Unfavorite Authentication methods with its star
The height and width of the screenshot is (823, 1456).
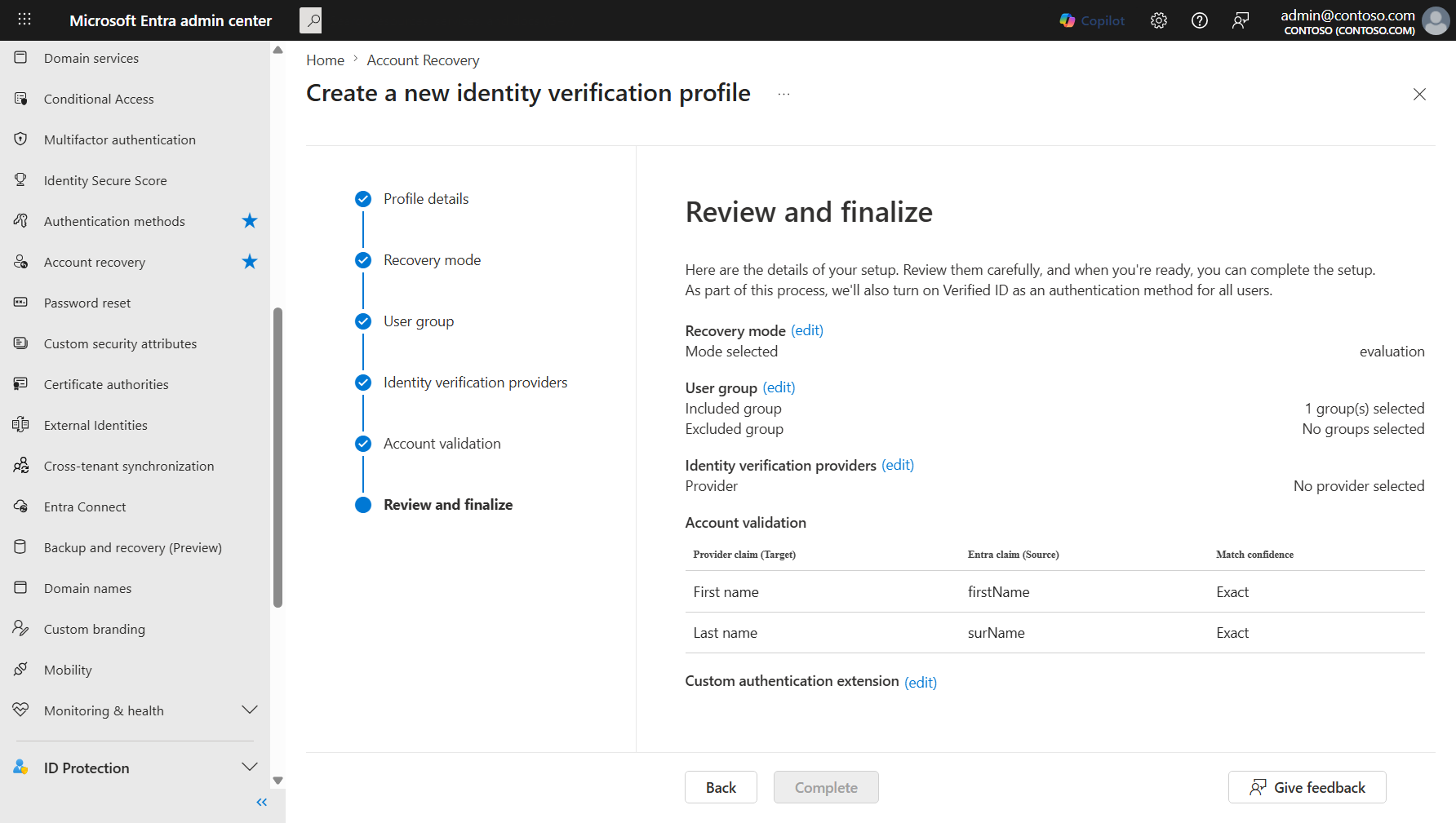(250, 221)
